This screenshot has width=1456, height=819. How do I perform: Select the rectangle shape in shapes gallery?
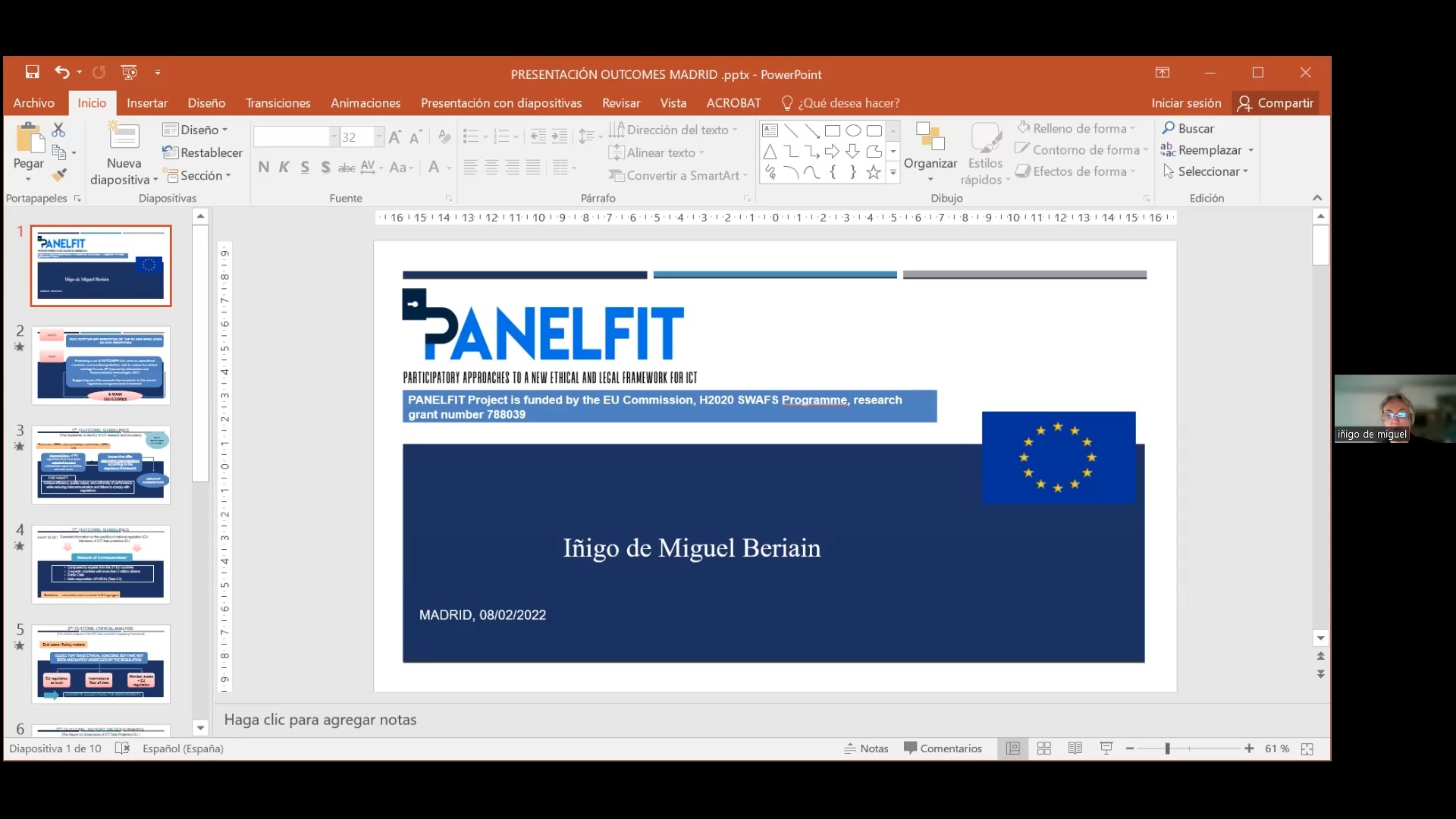[x=832, y=130]
